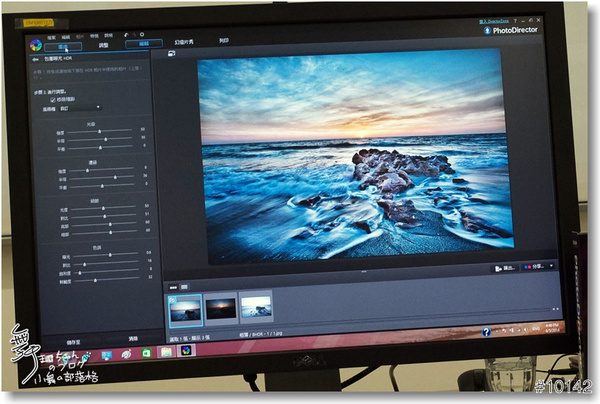Toggle the Remove Ghost checkbox
The width and height of the screenshot is (600, 404).
click(53, 100)
